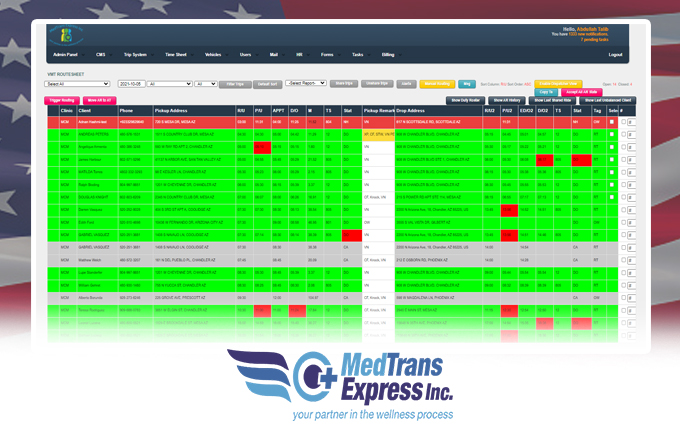The height and width of the screenshot is (447, 680).
Task: Click the APPT column header
Action: click(x=278, y=111)
